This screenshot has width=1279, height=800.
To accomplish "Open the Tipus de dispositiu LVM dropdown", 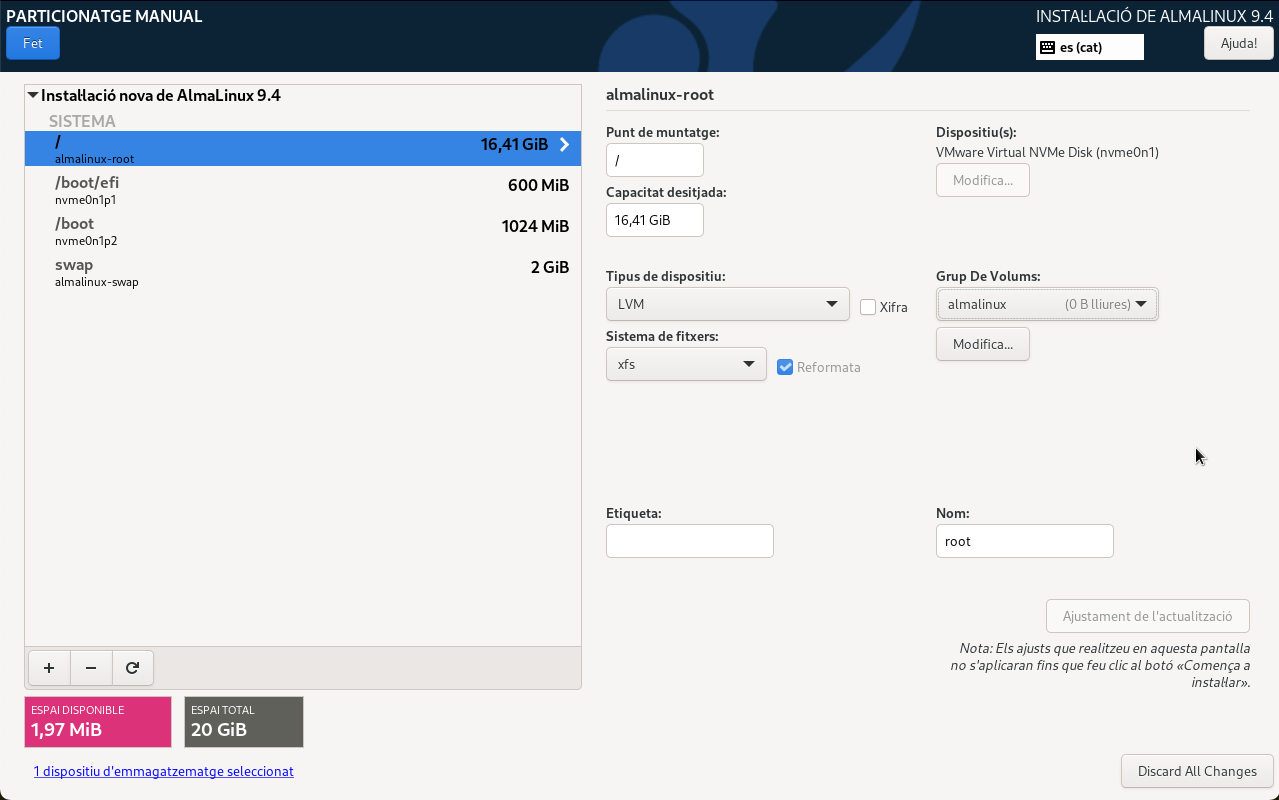I will (727, 304).
